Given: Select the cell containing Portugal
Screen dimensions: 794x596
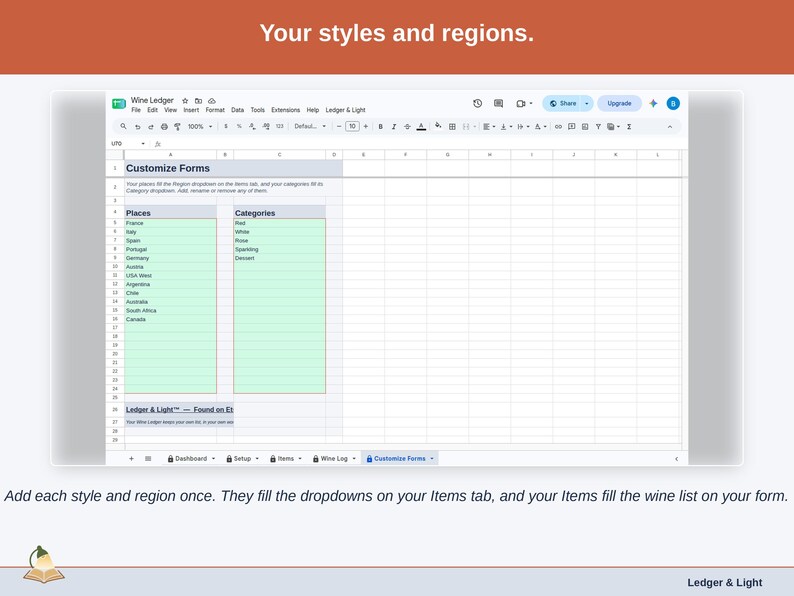Looking at the screenshot, I should tap(170, 250).
